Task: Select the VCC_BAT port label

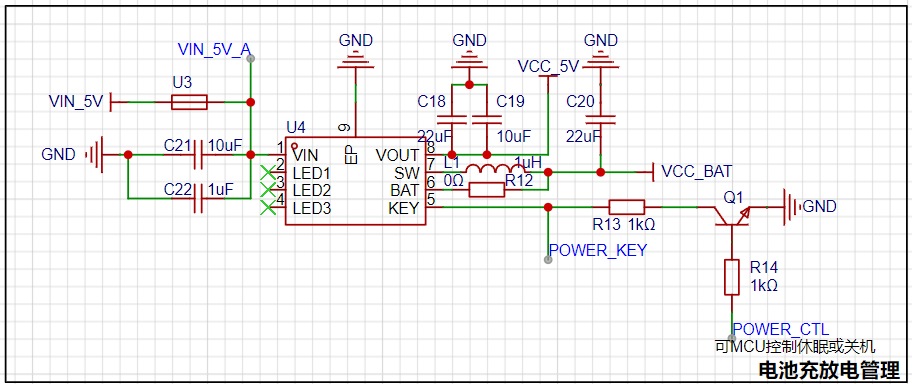Action: point(697,172)
